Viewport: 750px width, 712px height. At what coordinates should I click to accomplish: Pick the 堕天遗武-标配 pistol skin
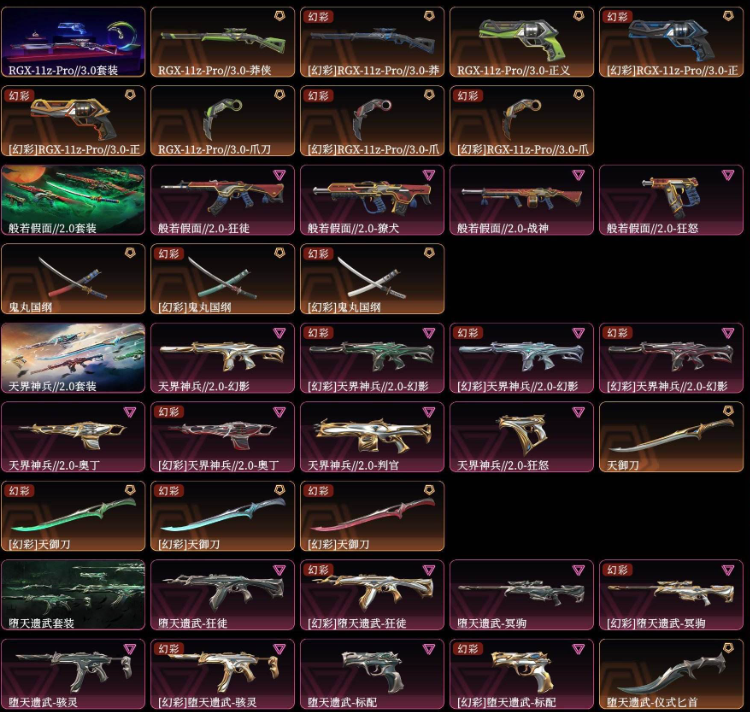click(372, 674)
